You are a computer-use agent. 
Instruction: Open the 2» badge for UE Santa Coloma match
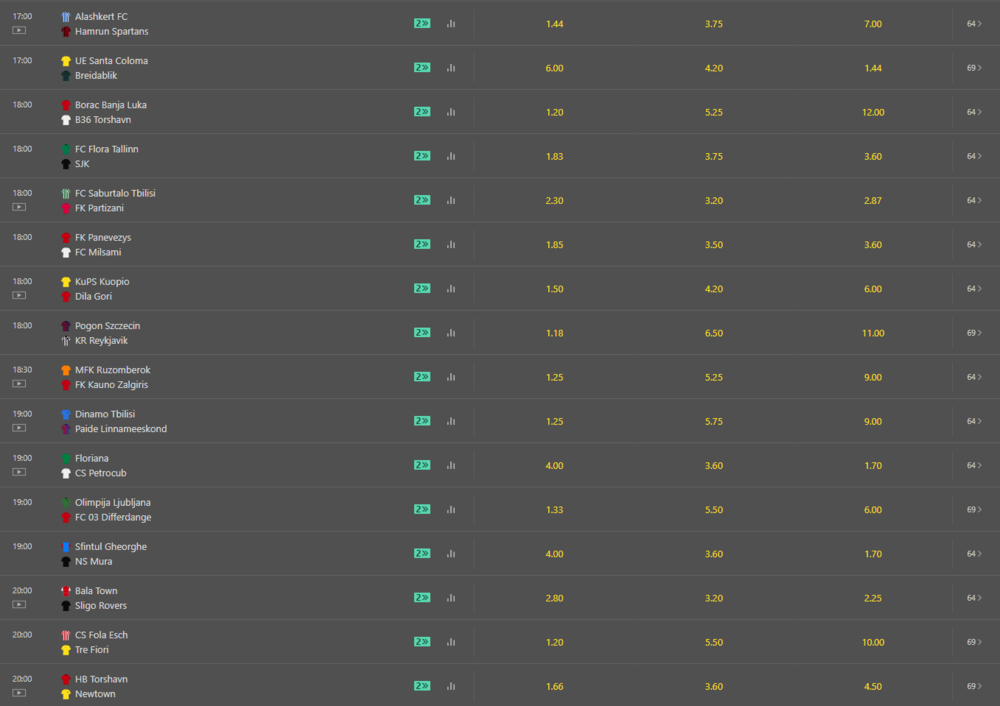(x=422, y=68)
